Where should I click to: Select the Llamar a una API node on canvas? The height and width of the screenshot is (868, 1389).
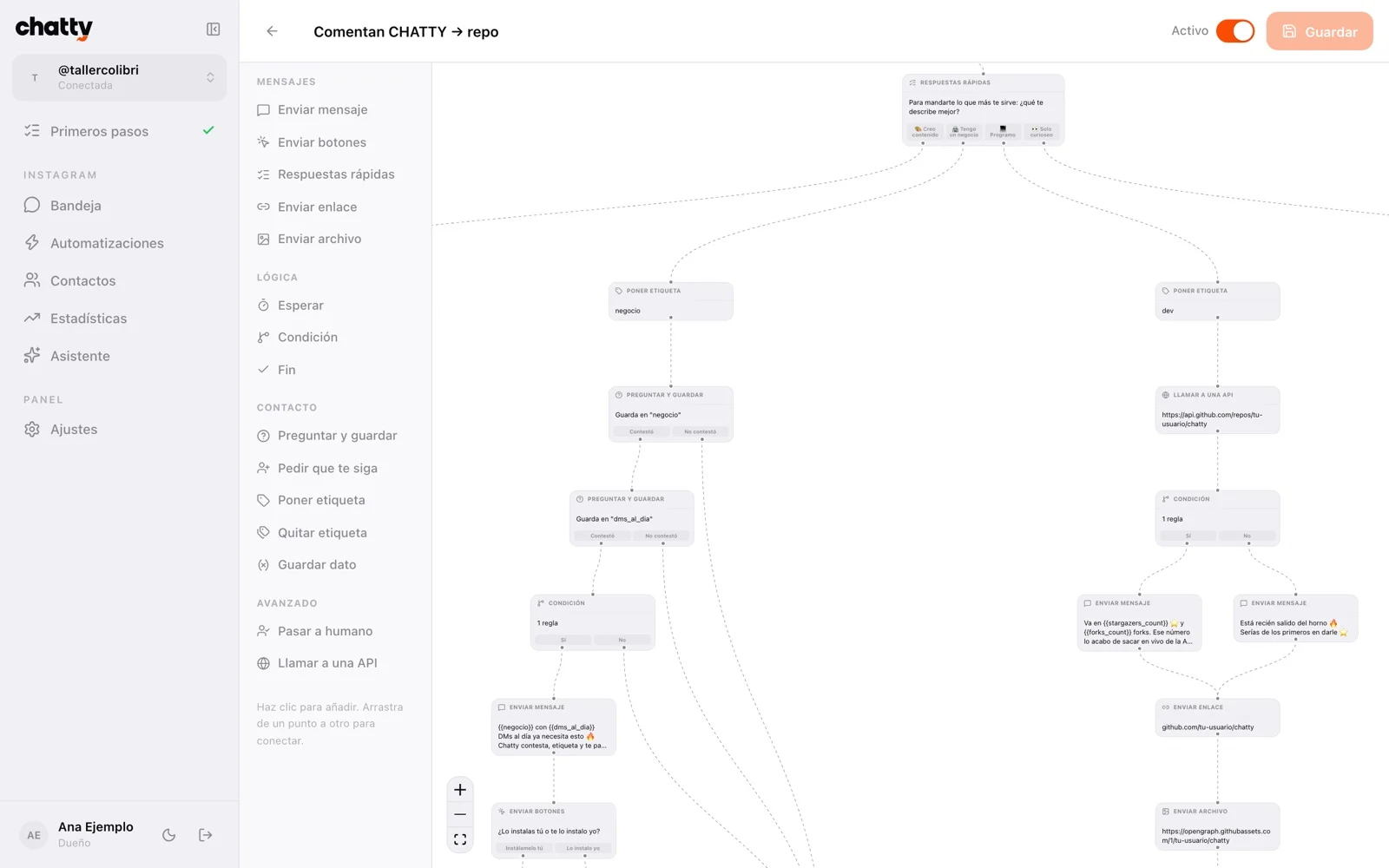coord(1217,410)
